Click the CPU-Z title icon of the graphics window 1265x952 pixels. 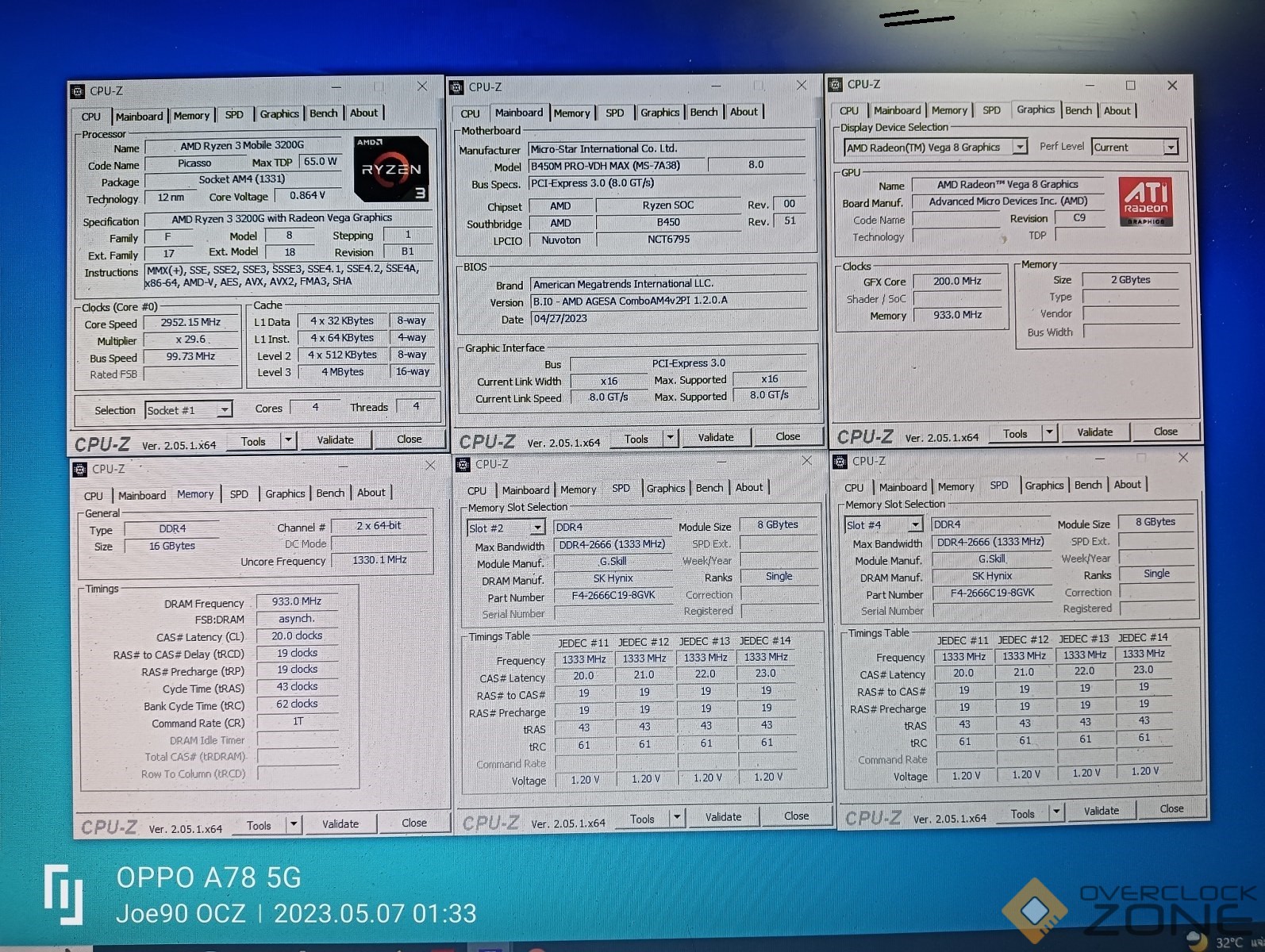pyautogui.click(x=835, y=84)
